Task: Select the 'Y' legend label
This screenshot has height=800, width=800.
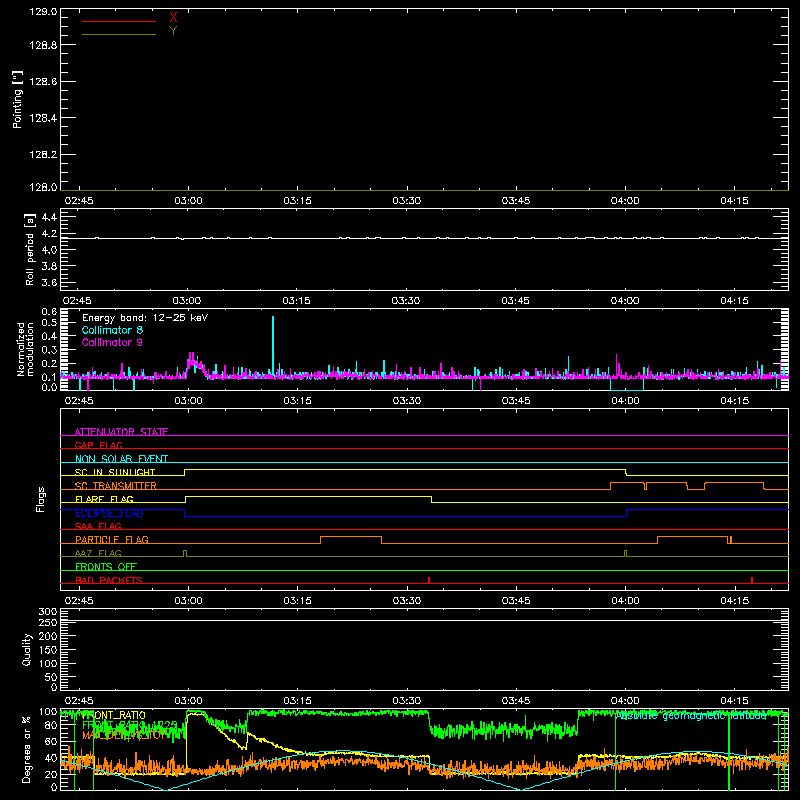Action: (x=173, y=31)
